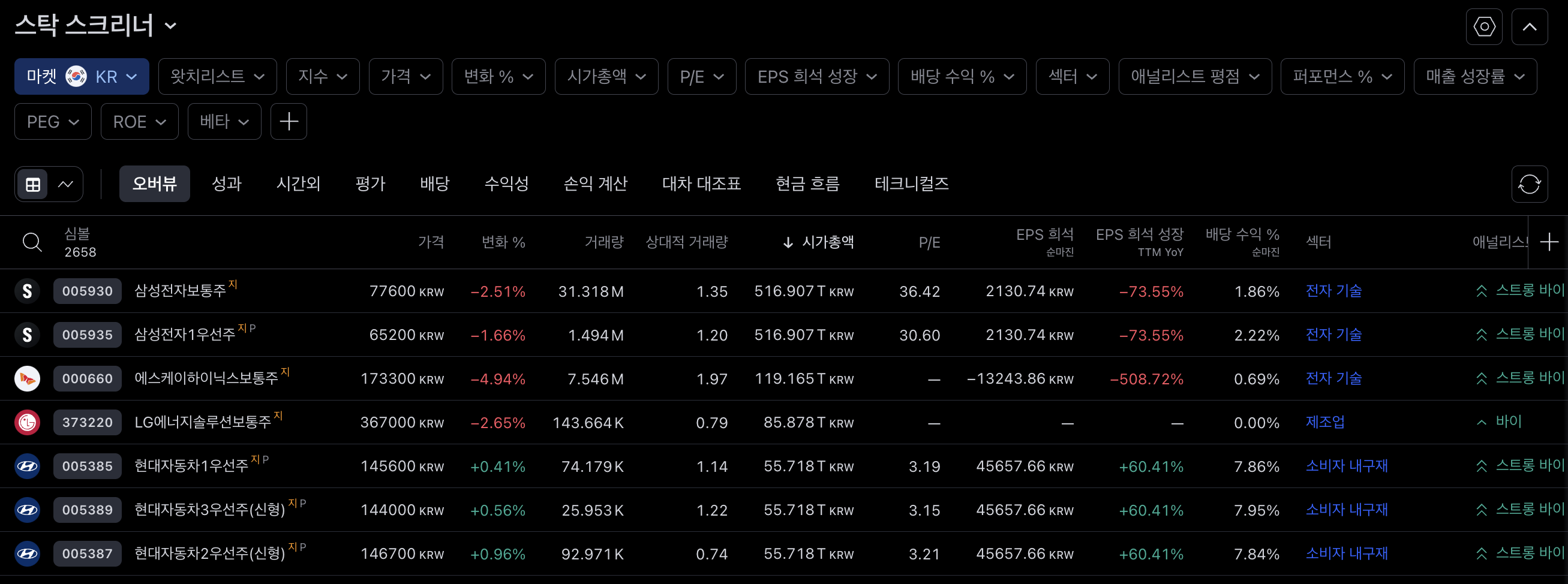
Task: Click the refresh data icon
Action: click(1529, 183)
